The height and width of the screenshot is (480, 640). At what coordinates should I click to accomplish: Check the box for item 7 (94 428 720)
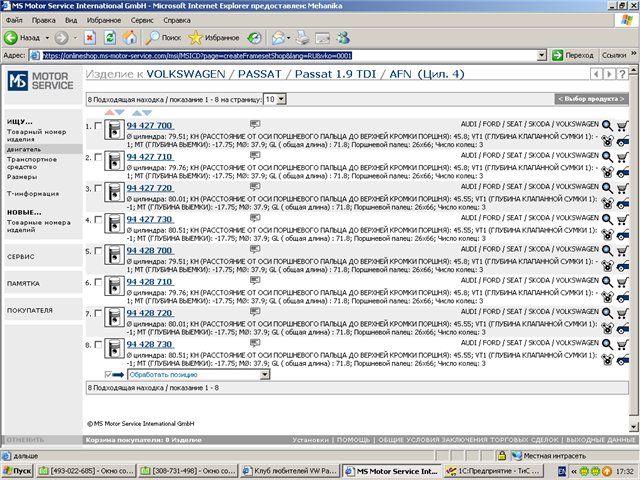(98, 313)
